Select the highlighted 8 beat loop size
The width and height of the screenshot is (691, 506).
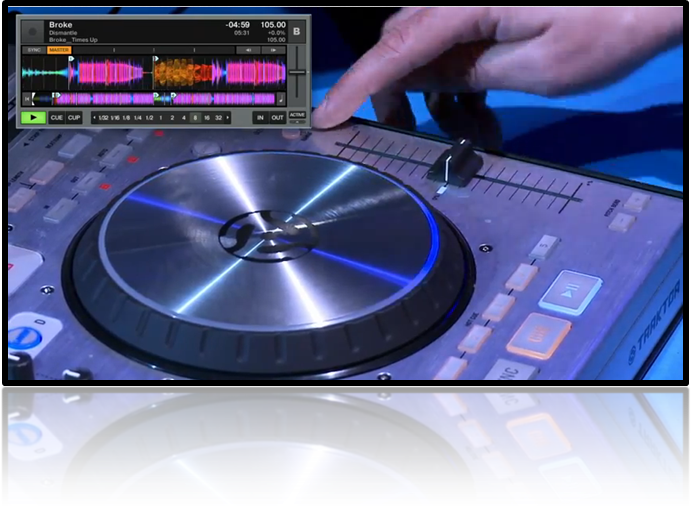(195, 117)
